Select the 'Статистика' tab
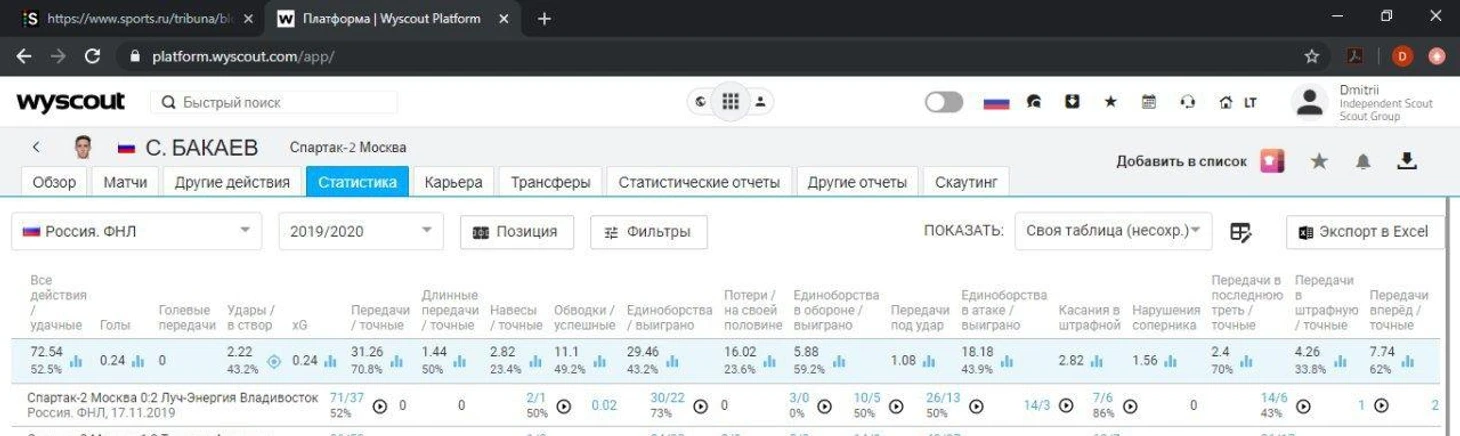 (357, 182)
